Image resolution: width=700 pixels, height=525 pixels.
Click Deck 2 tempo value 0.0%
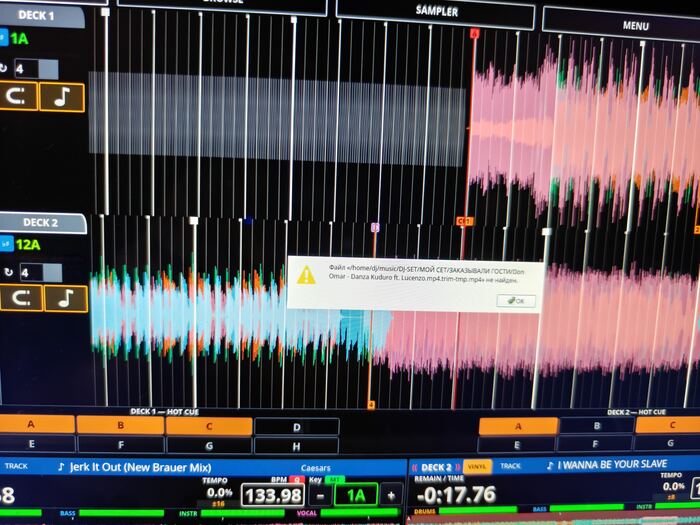point(673,486)
